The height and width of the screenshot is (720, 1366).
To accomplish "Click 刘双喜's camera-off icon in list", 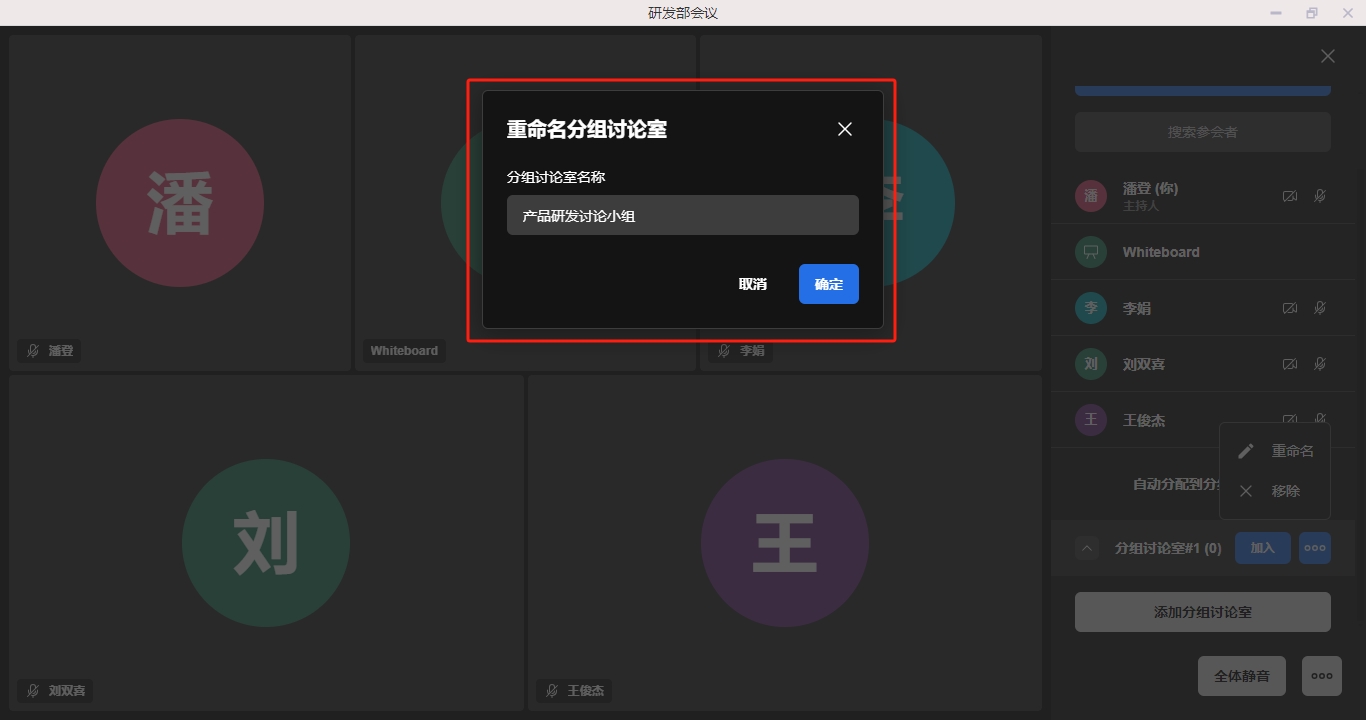I will click(x=1290, y=364).
